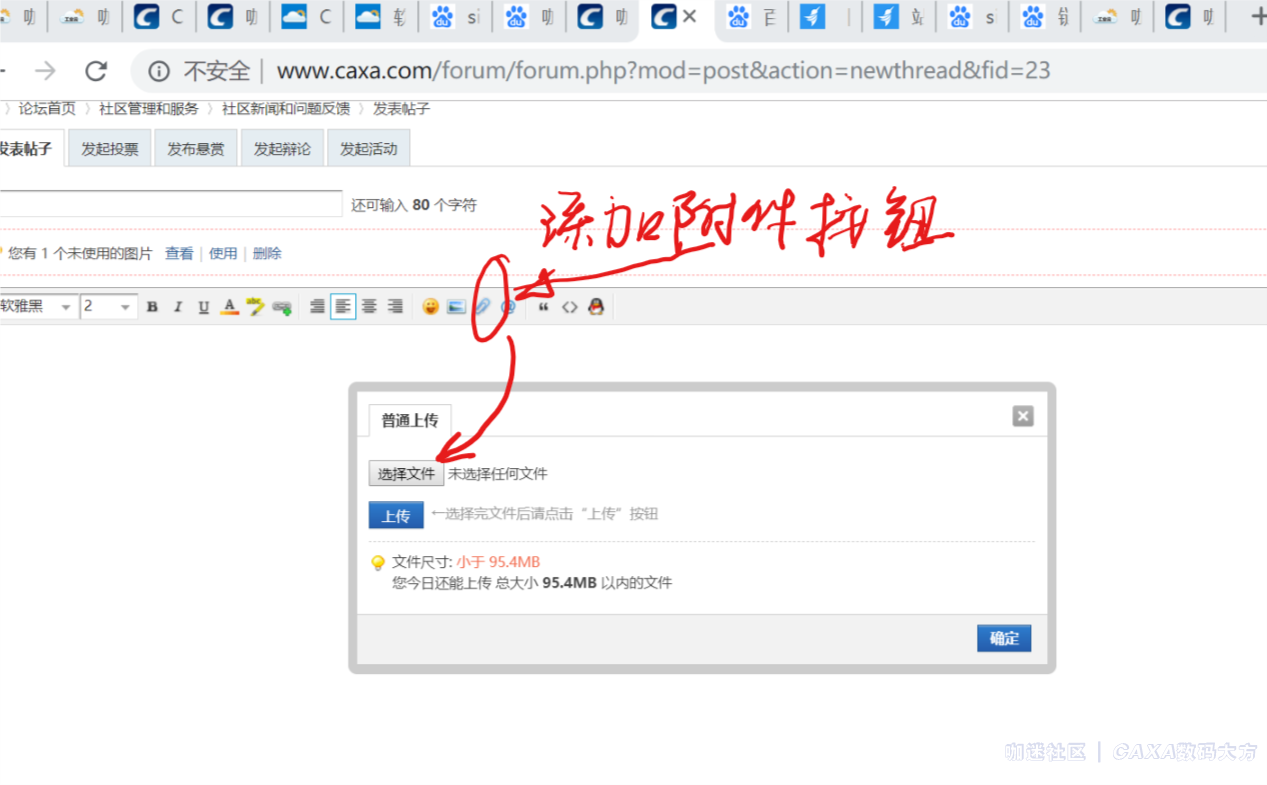Click the address bar URL
Viewport: 1267px width, 785px height.
tap(663, 71)
